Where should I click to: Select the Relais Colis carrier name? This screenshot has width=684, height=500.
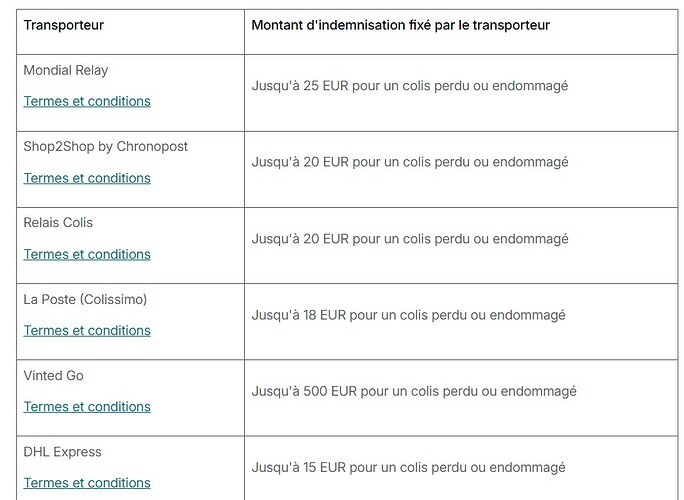tap(58, 223)
